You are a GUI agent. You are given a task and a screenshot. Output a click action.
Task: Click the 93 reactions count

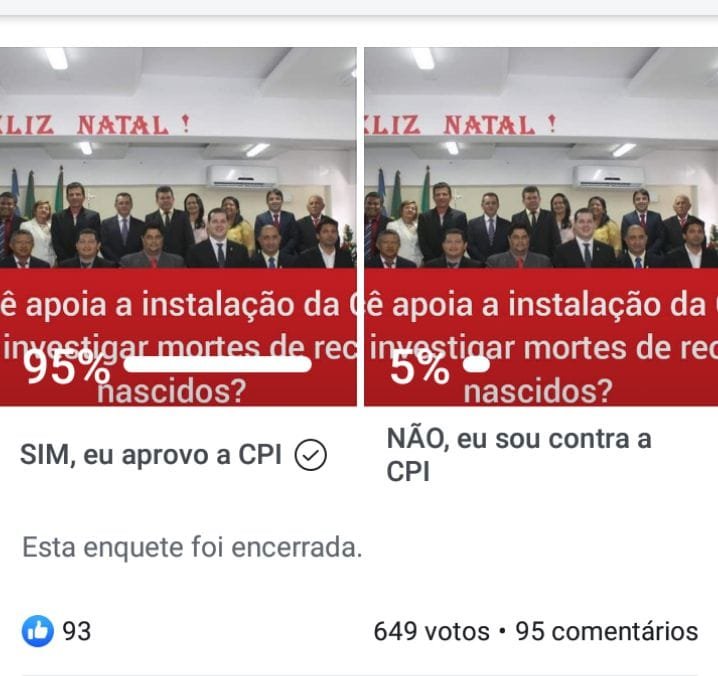pyautogui.click(x=76, y=631)
